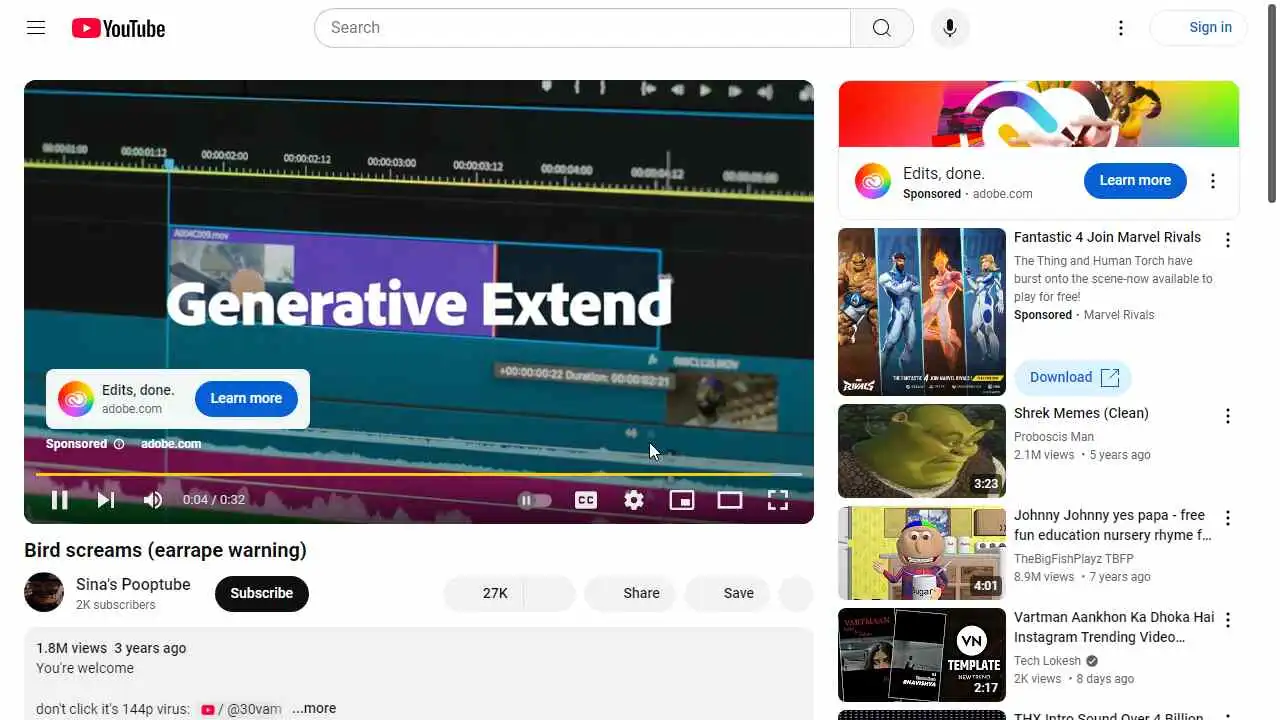Click the video title Bird screams

[x=165, y=550]
